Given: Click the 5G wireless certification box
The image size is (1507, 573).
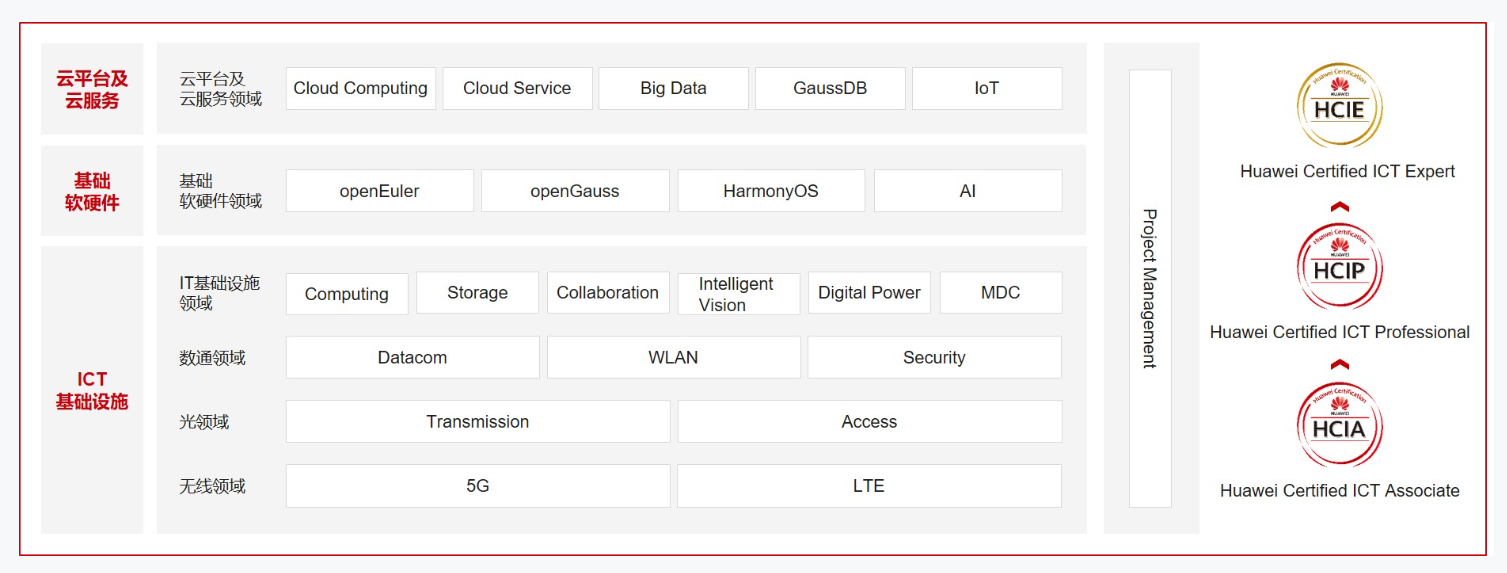Looking at the screenshot, I should click(x=478, y=486).
